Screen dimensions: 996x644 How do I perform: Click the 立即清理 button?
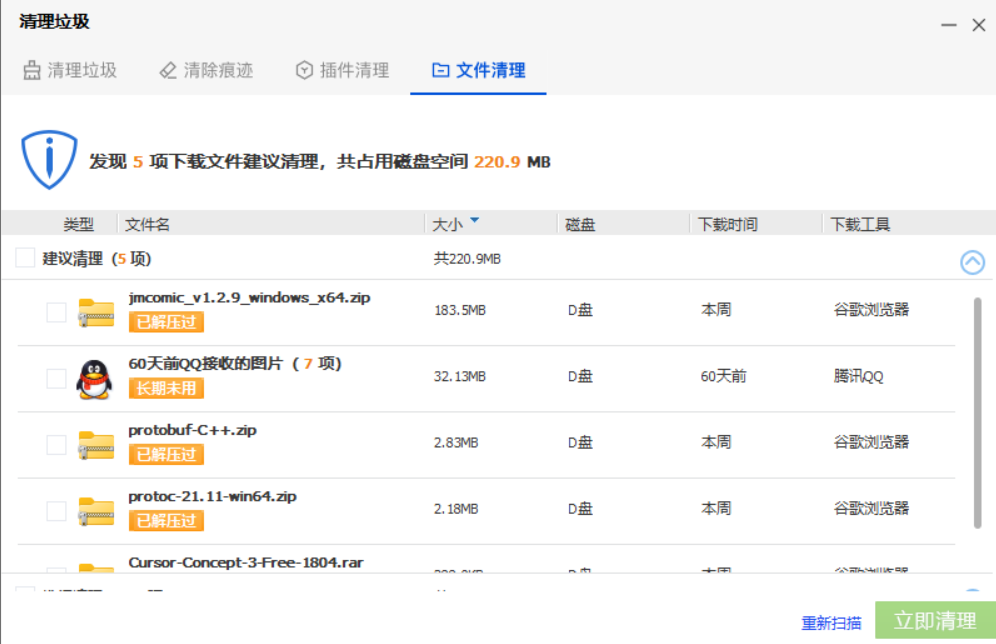point(935,620)
